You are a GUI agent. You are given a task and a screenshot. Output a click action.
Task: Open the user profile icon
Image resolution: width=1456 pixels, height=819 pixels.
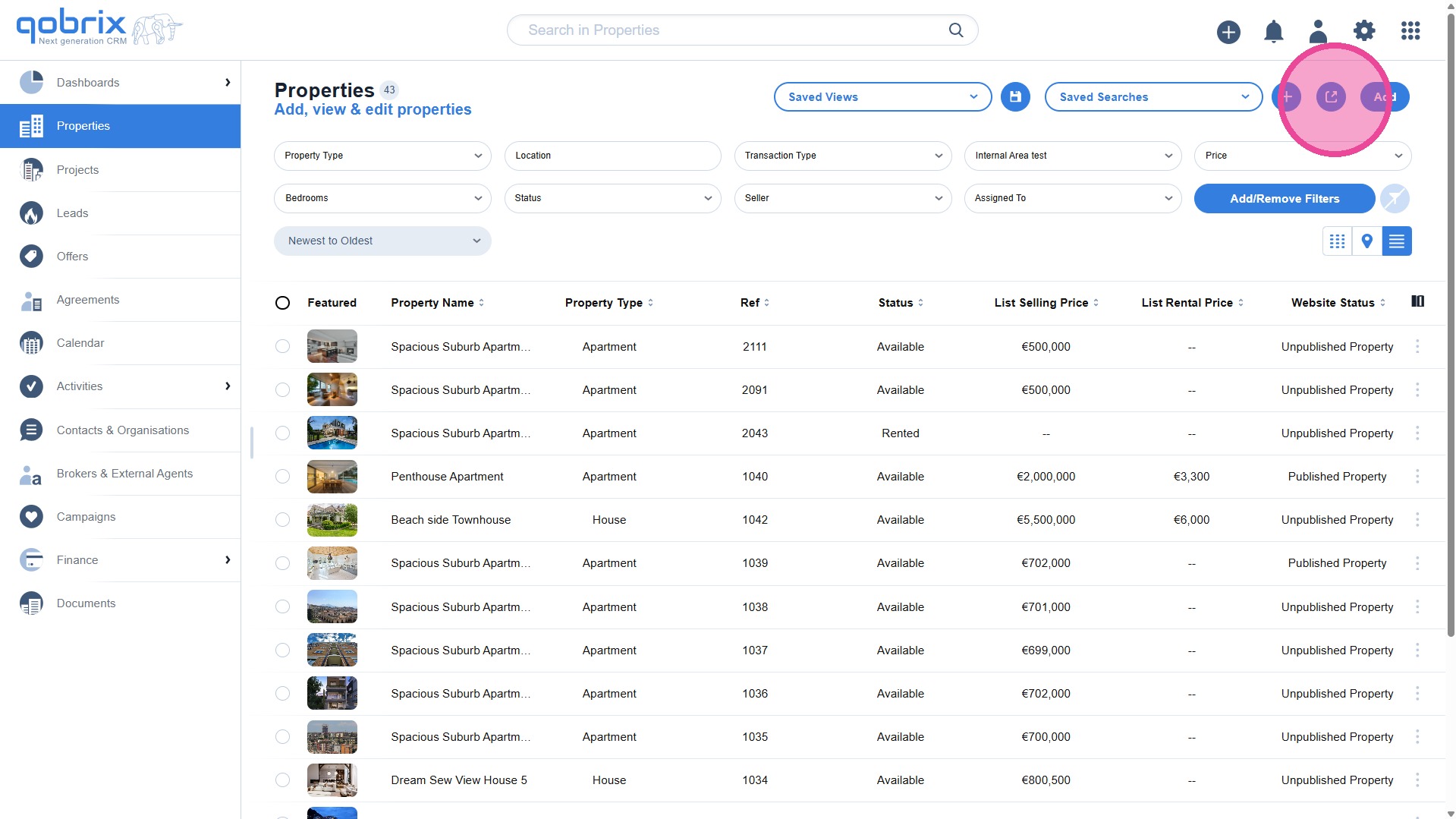click(1318, 31)
